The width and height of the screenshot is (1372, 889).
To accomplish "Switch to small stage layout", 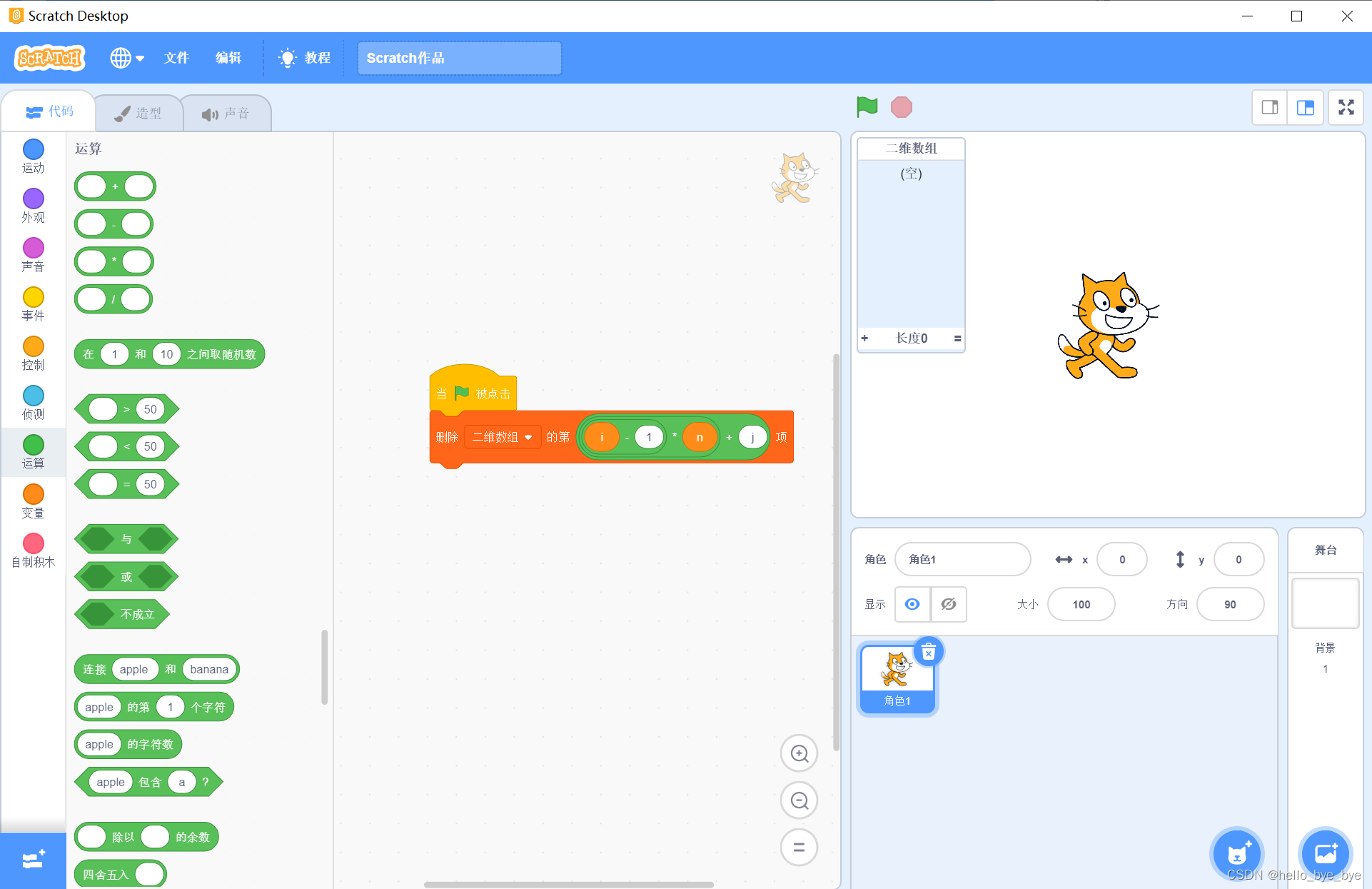I will pyautogui.click(x=1270, y=107).
